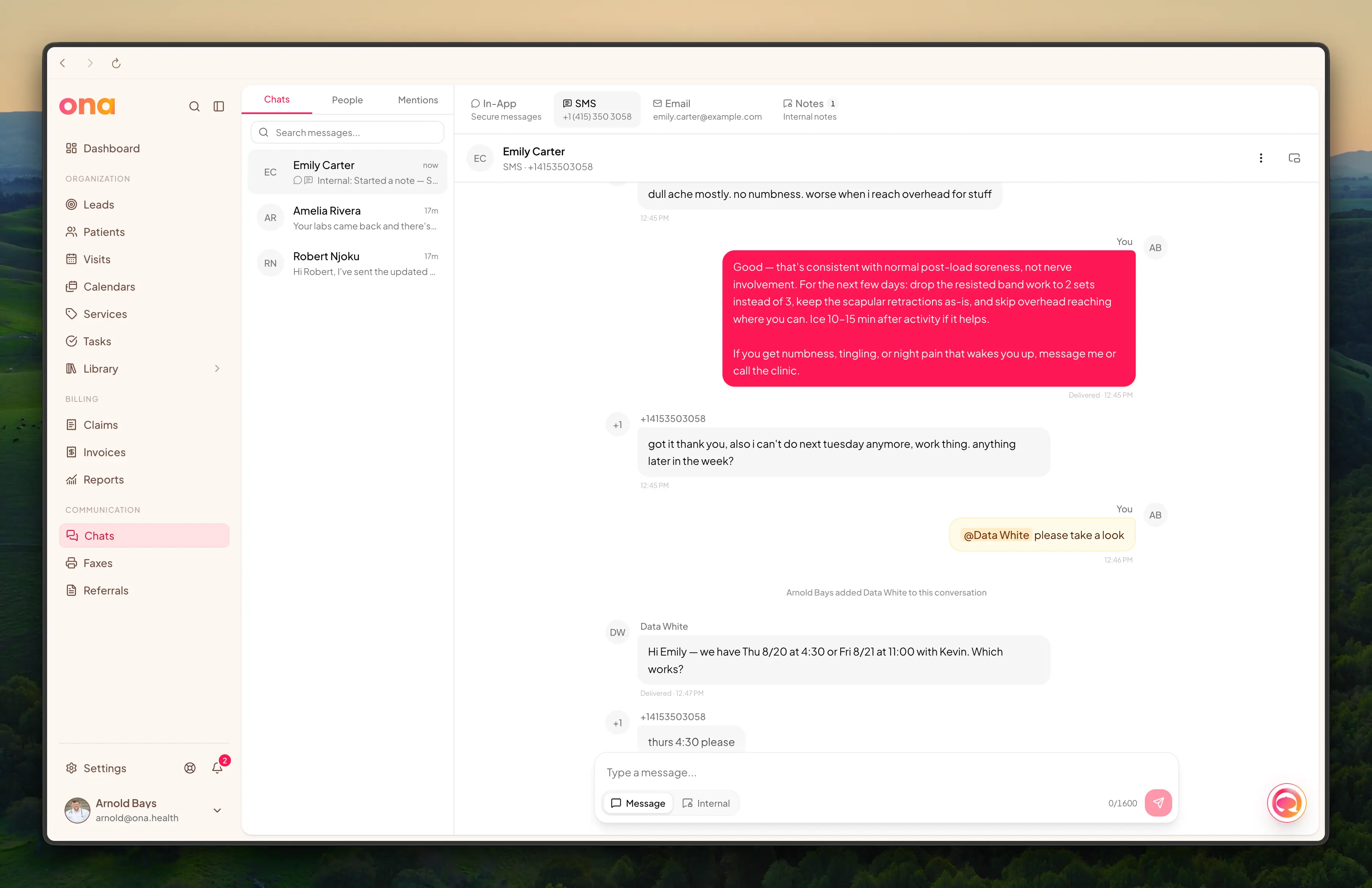This screenshot has height=888, width=1372.
Task: Expand Arnold Bays account menu chevron
Action: [217, 810]
